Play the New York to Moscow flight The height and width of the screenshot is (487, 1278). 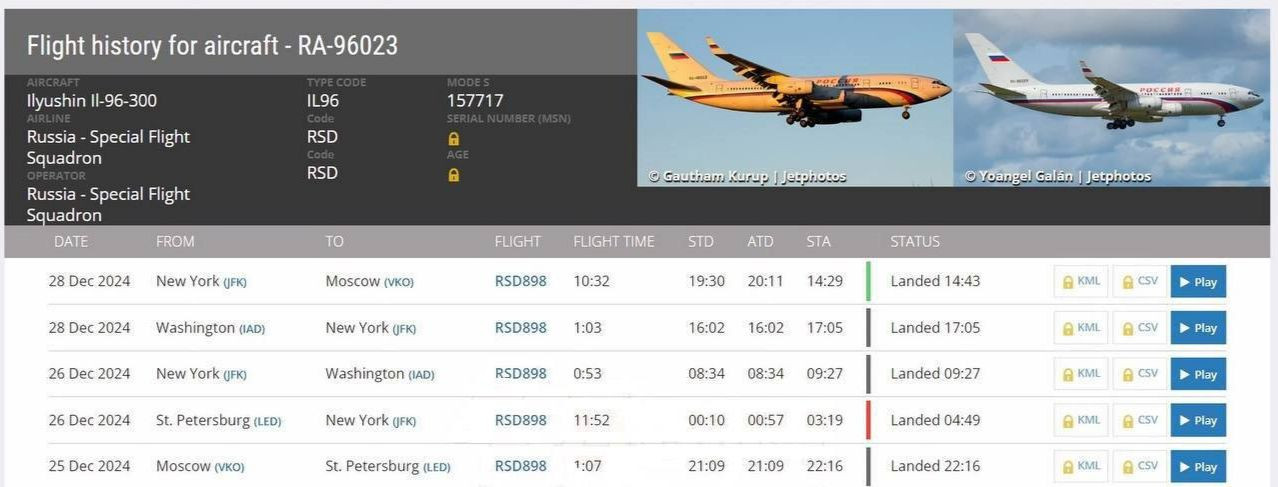[1198, 282]
